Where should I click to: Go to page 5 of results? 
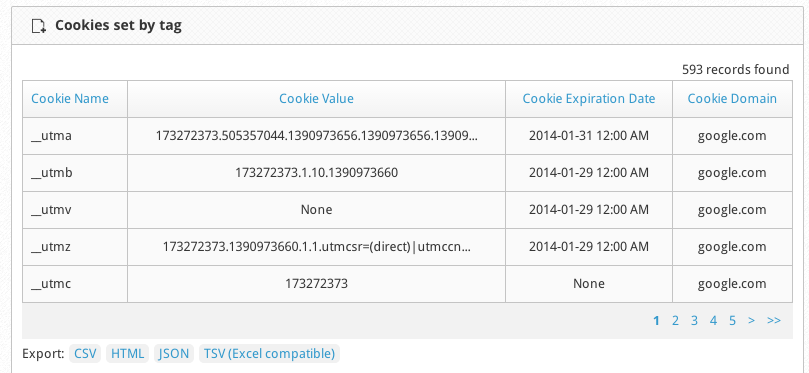(x=732, y=320)
